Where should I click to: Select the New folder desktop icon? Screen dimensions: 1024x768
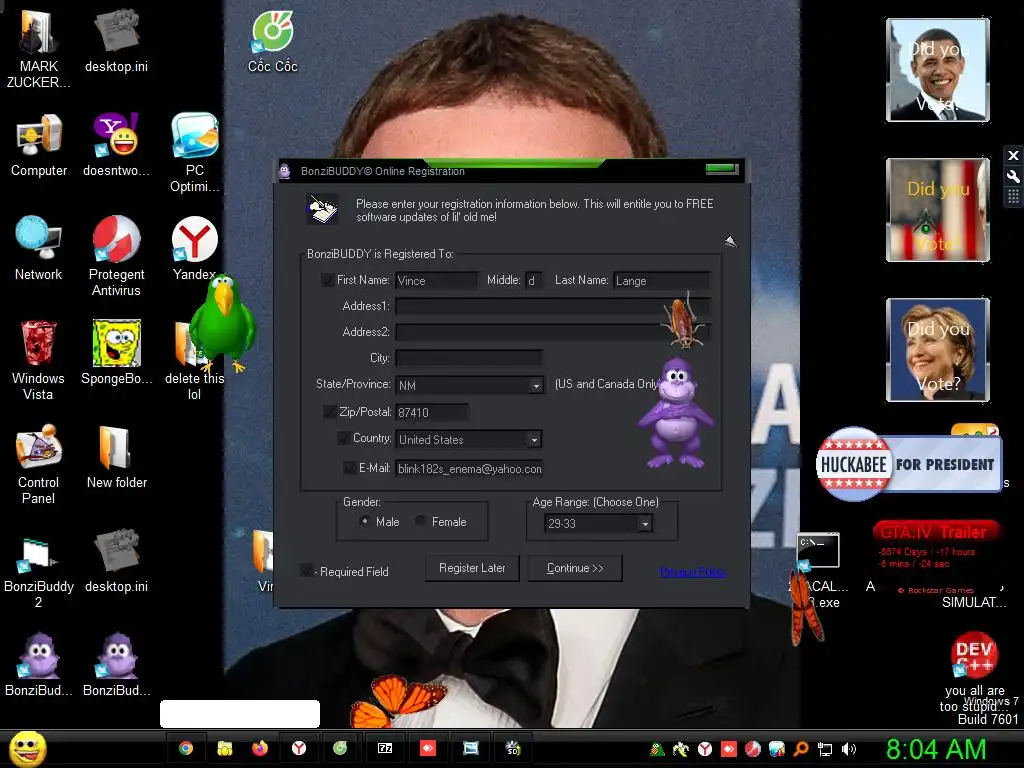pyautogui.click(x=116, y=456)
